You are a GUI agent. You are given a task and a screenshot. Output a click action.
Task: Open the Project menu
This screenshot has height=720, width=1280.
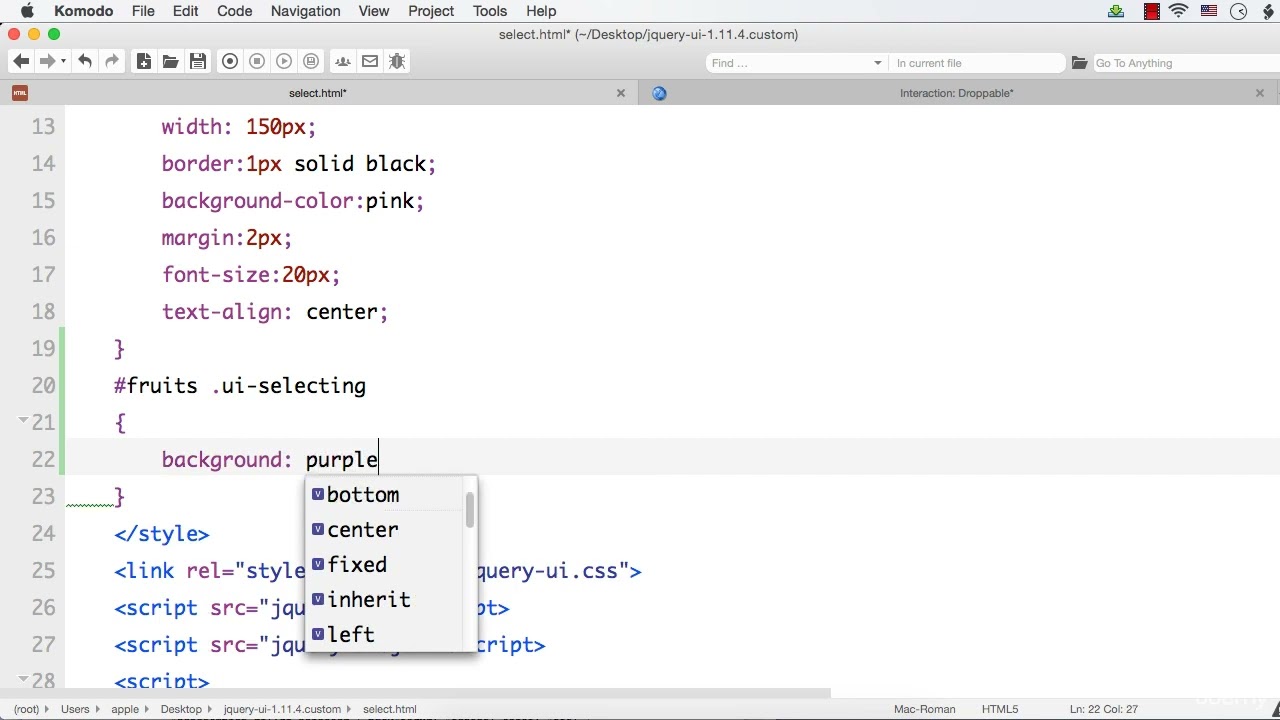pyautogui.click(x=431, y=11)
